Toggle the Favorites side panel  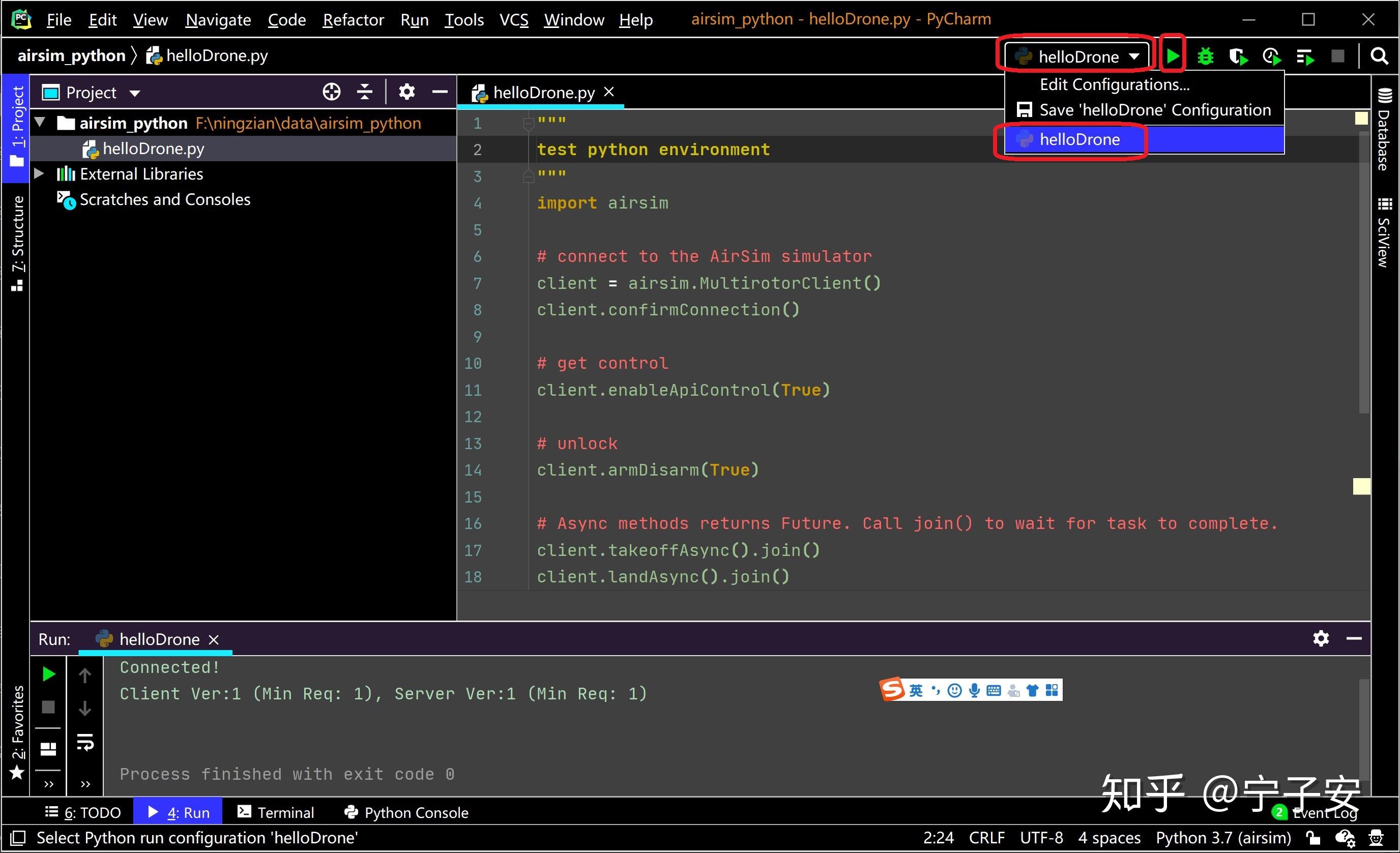[17, 732]
